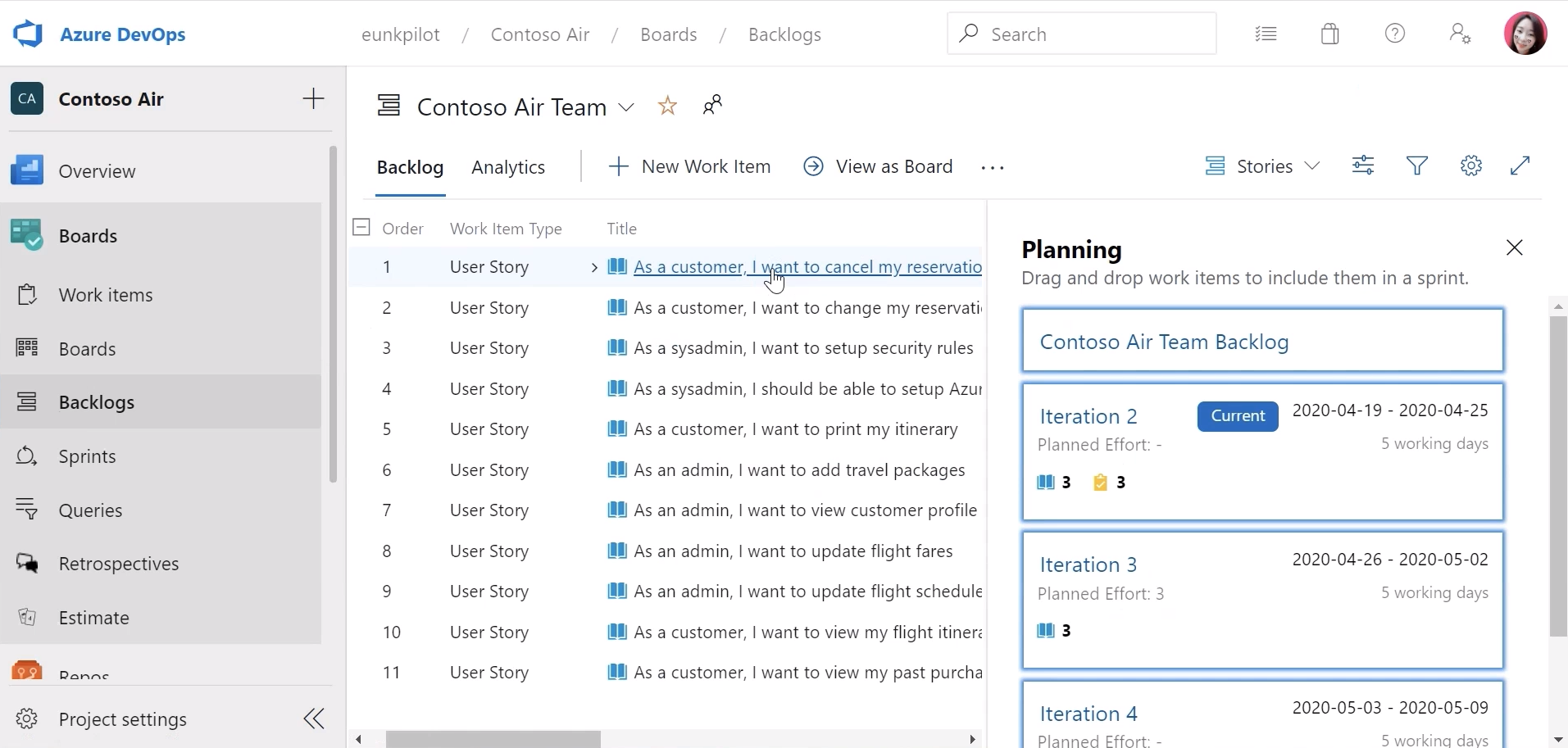Open the user profile avatar
Viewport: 1568px width, 748px height.
(1525, 34)
